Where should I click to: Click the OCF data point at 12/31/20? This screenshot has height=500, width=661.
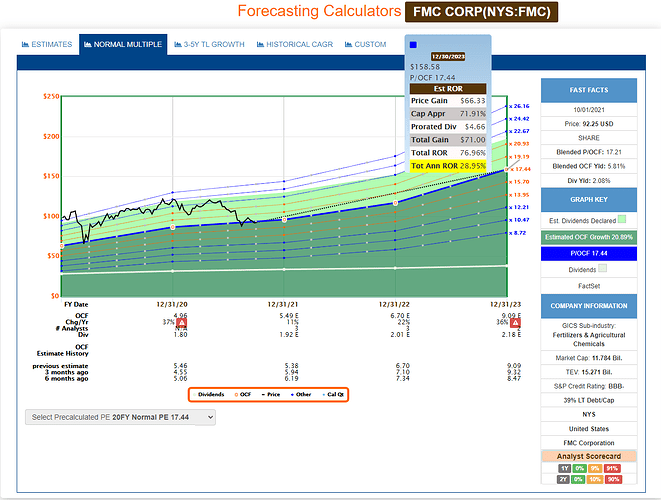coord(172,227)
